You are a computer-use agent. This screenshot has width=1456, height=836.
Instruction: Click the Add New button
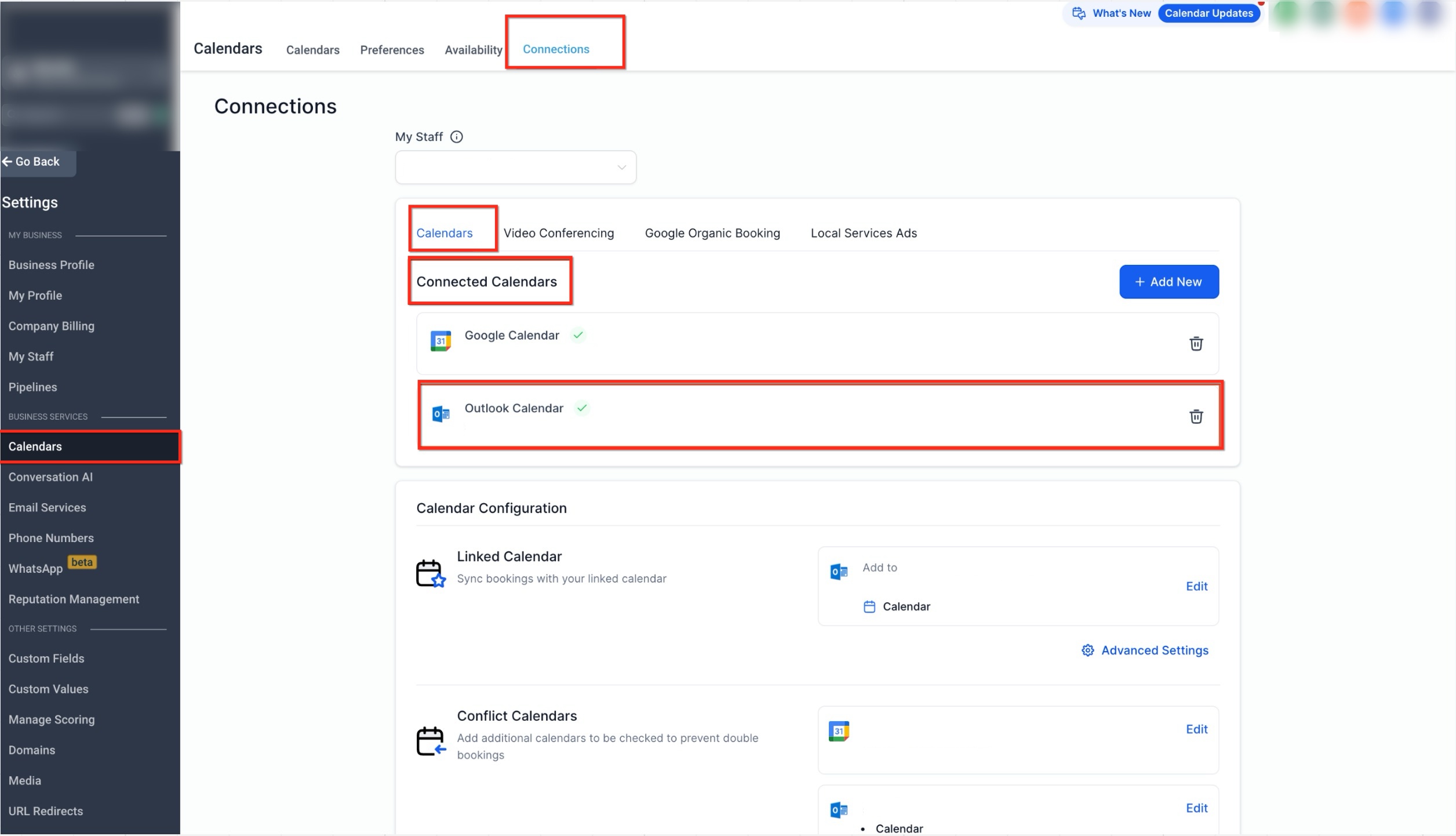pyautogui.click(x=1169, y=282)
